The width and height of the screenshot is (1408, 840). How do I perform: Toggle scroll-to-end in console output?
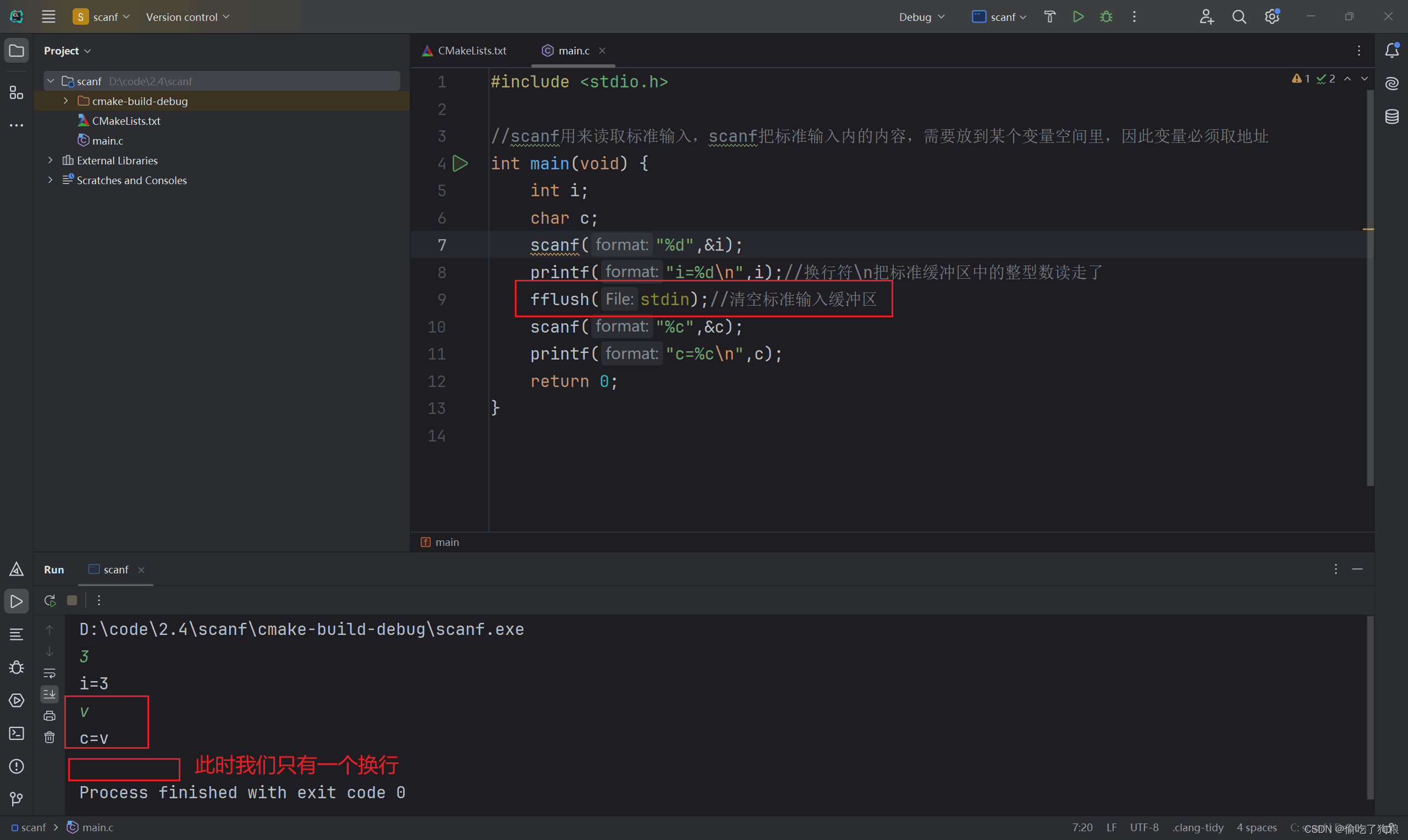[x=50, y=694]
